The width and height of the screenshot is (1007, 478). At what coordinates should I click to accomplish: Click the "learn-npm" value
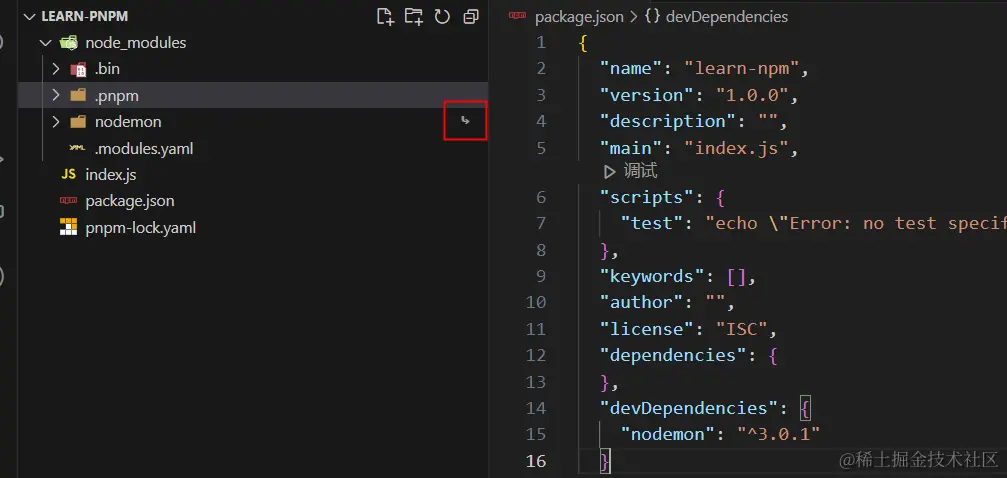[x=742, y=69]
